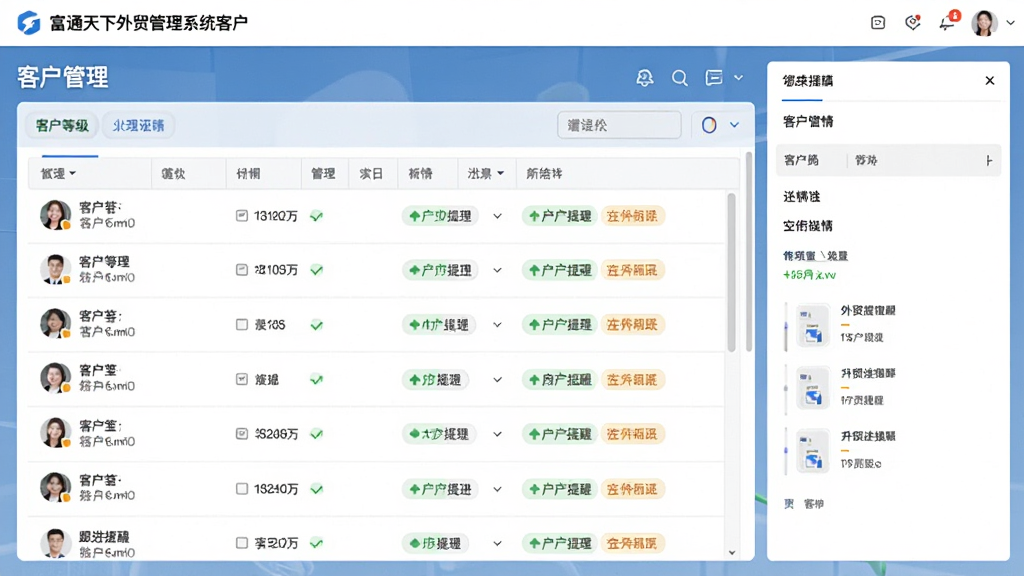The image size is (1024, 576).
Task: Click the orange tag in the 13240万 row
Action: point(632,488)
